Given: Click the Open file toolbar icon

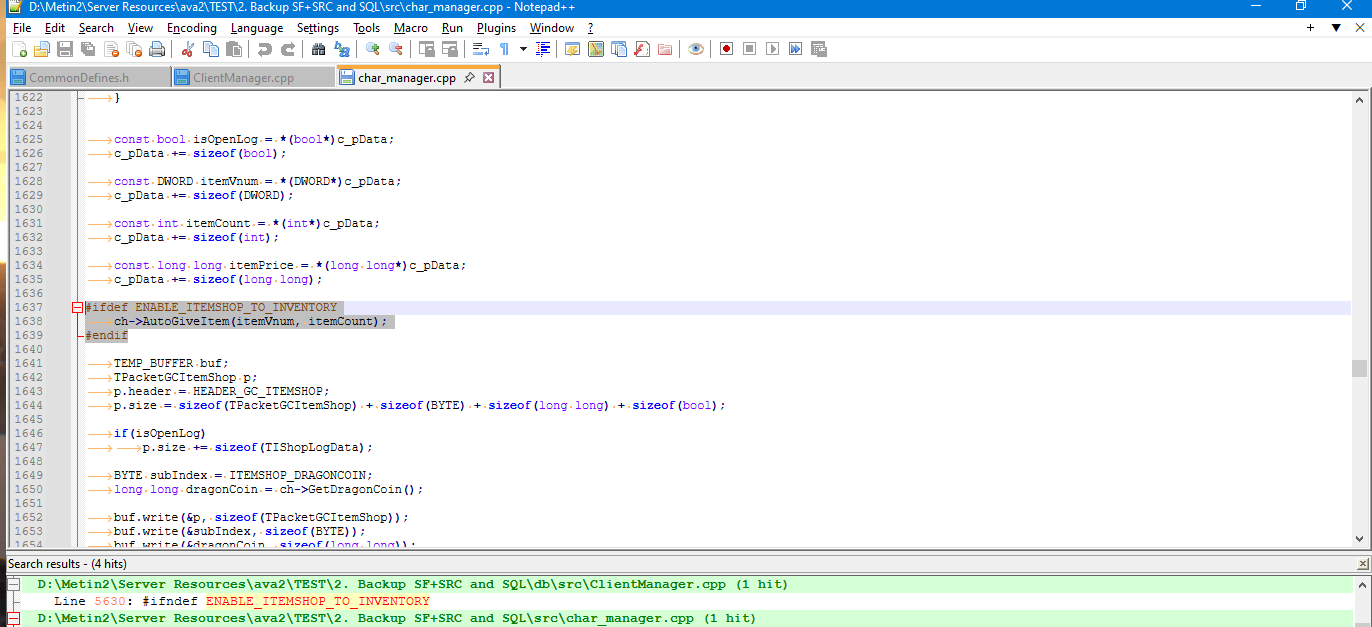Looking at the screenshot, I should (42, 49).
